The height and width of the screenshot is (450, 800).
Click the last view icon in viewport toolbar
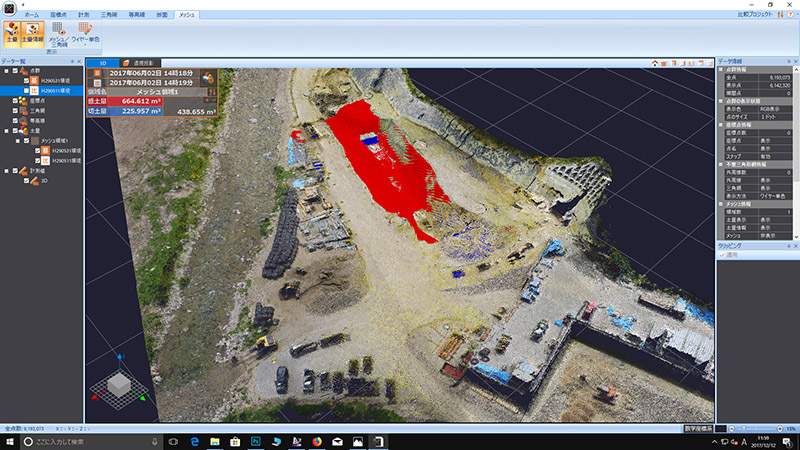(x=710, y=63)
